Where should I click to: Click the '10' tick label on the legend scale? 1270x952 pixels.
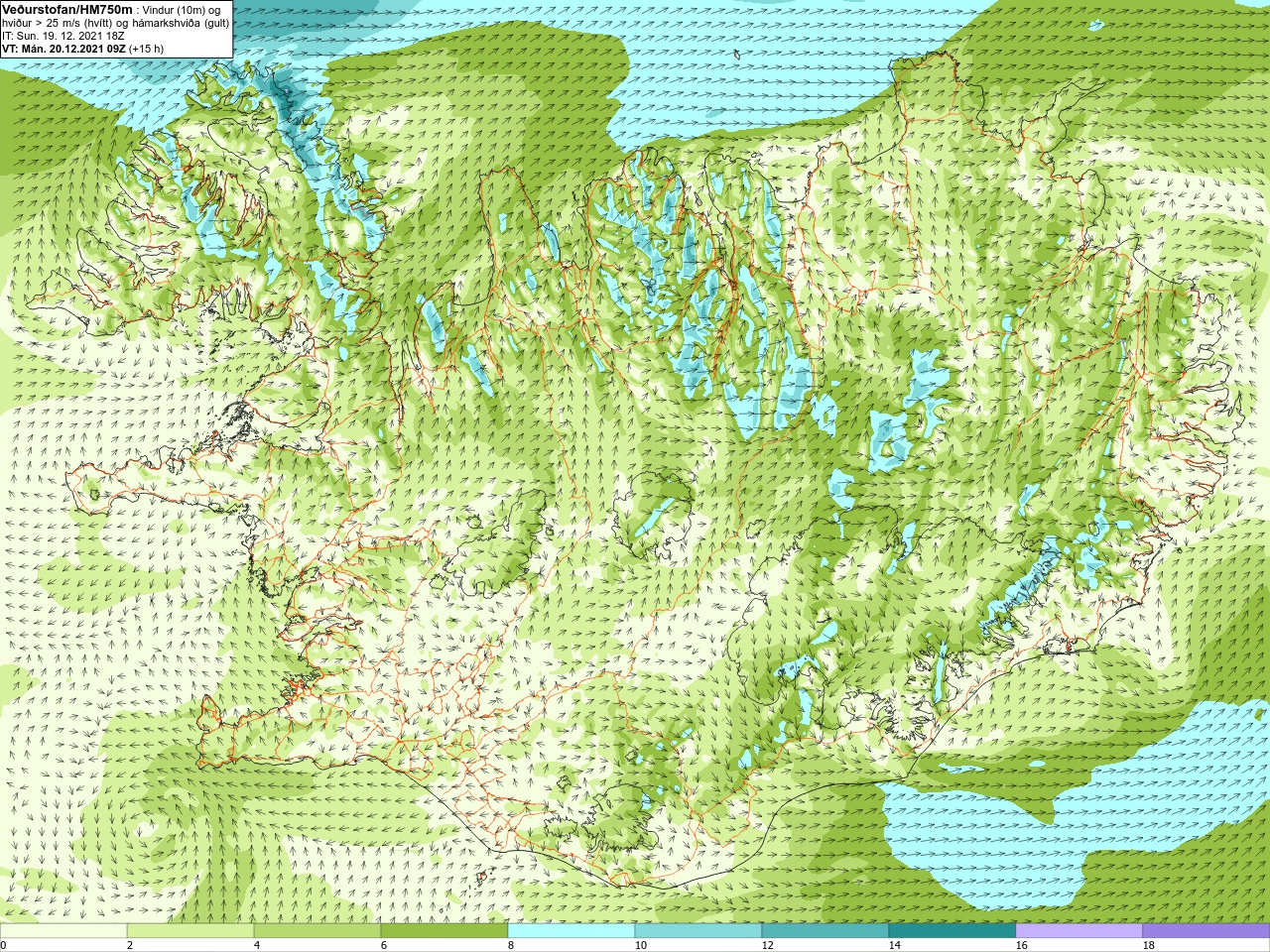coord(640,946)
